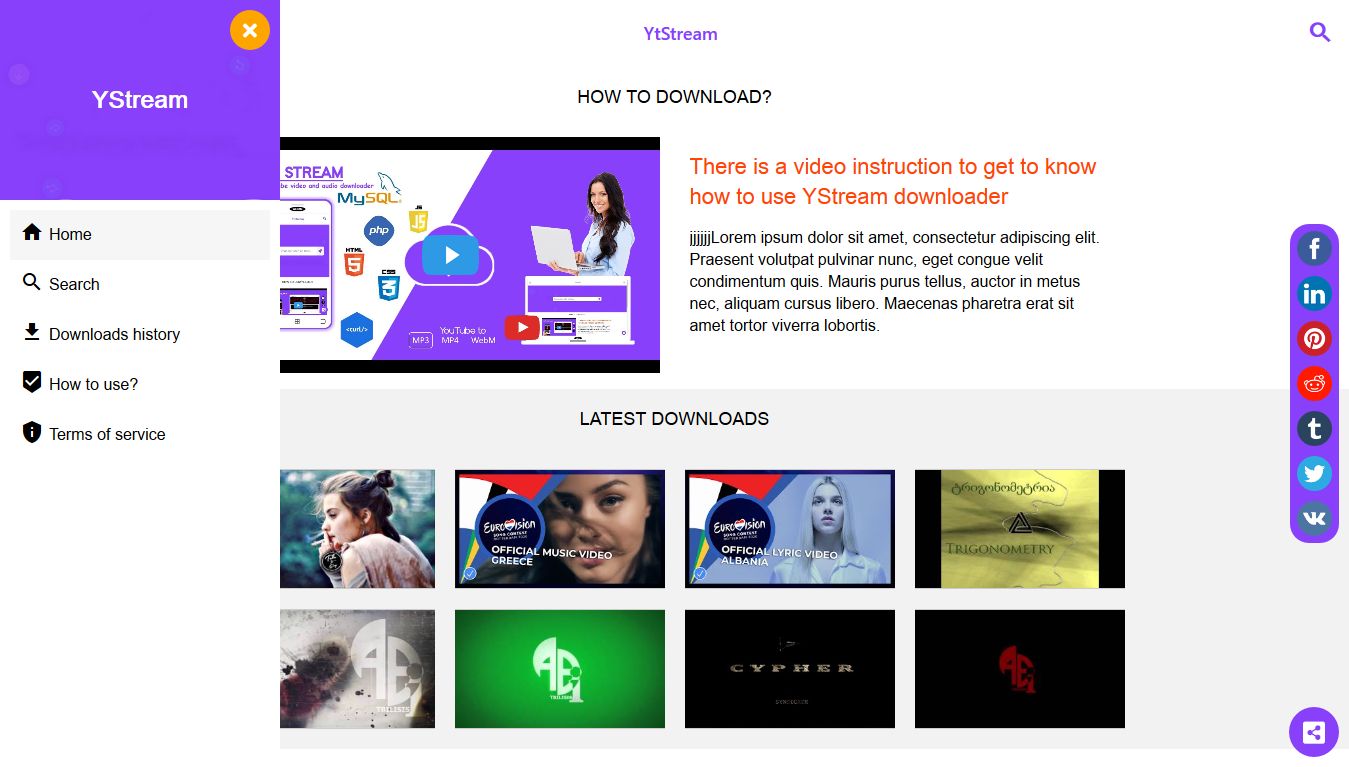
Task: Click the YStream sidebar logo text
Action: pos(140,100)
